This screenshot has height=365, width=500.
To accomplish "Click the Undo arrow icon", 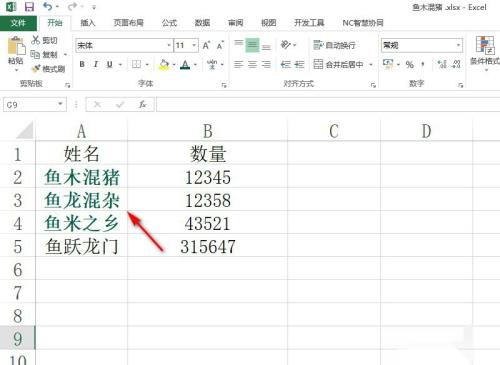I will pyautogui.click(x=48, y=7).
